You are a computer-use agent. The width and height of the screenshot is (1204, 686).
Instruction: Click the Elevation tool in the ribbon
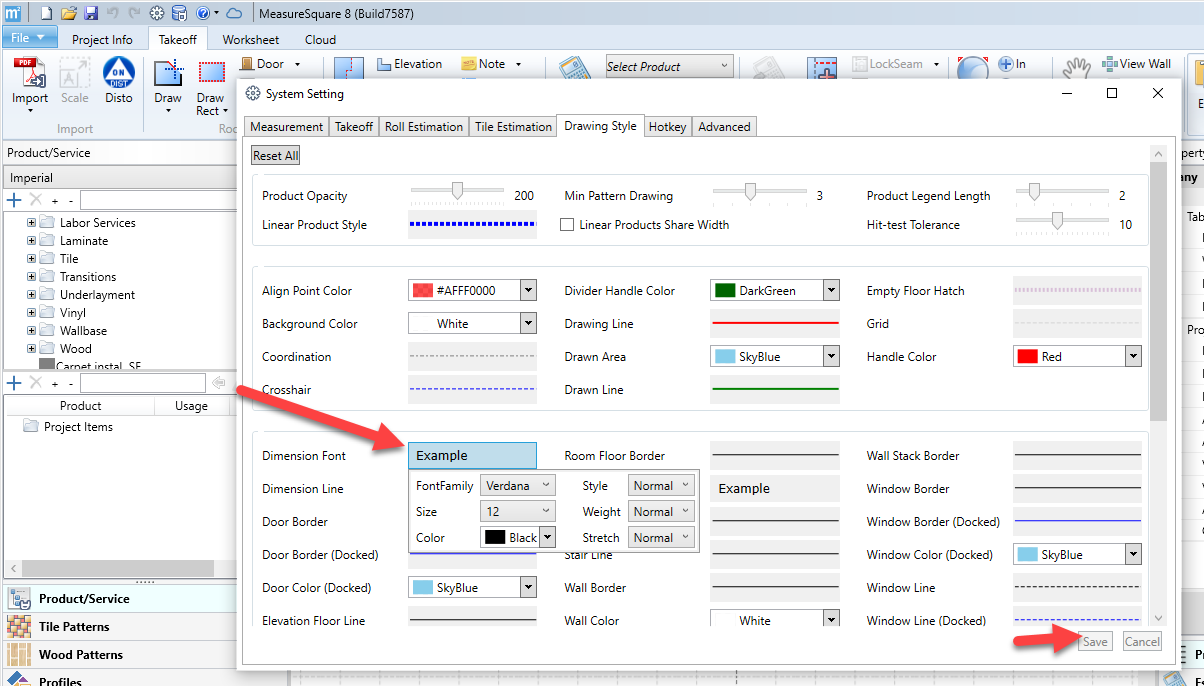pyautogui.click(x=410, y=64)
